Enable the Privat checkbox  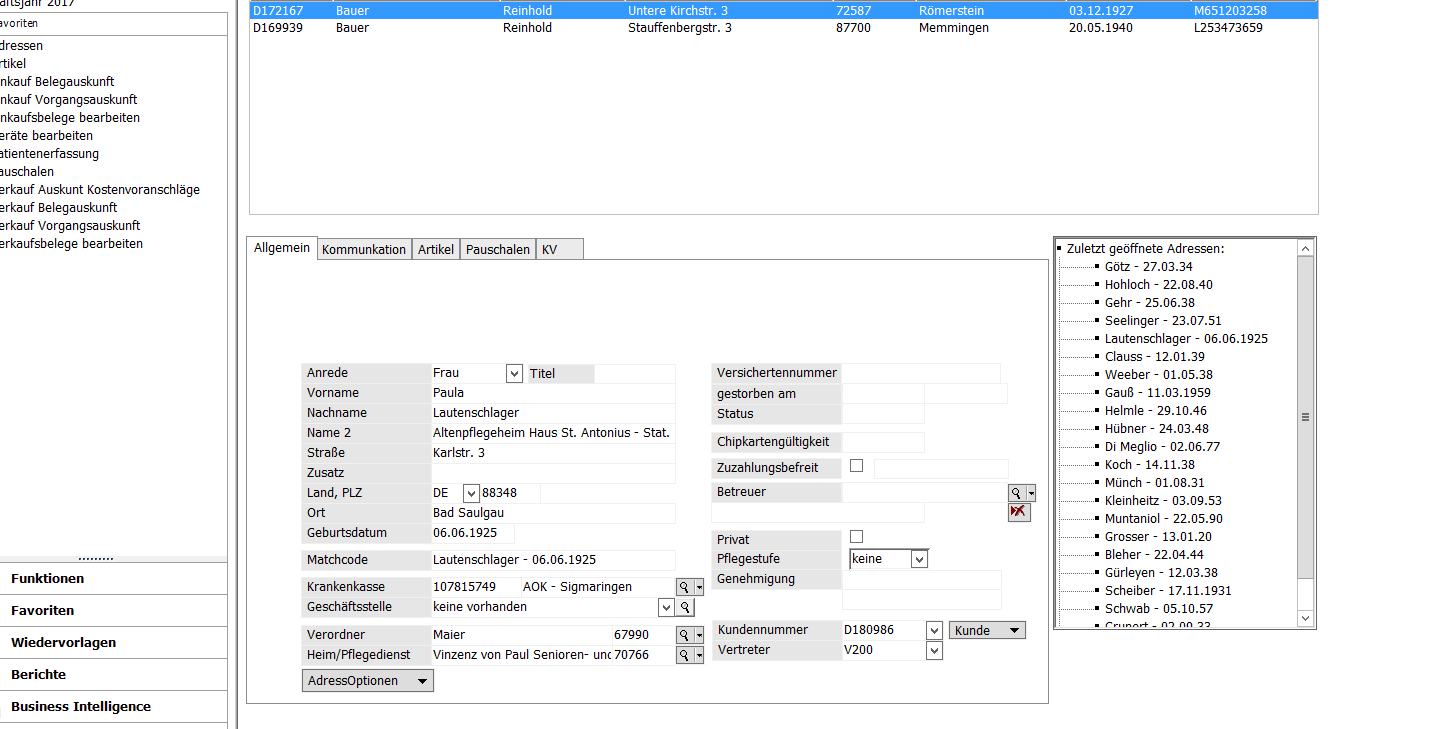[856, 537]
